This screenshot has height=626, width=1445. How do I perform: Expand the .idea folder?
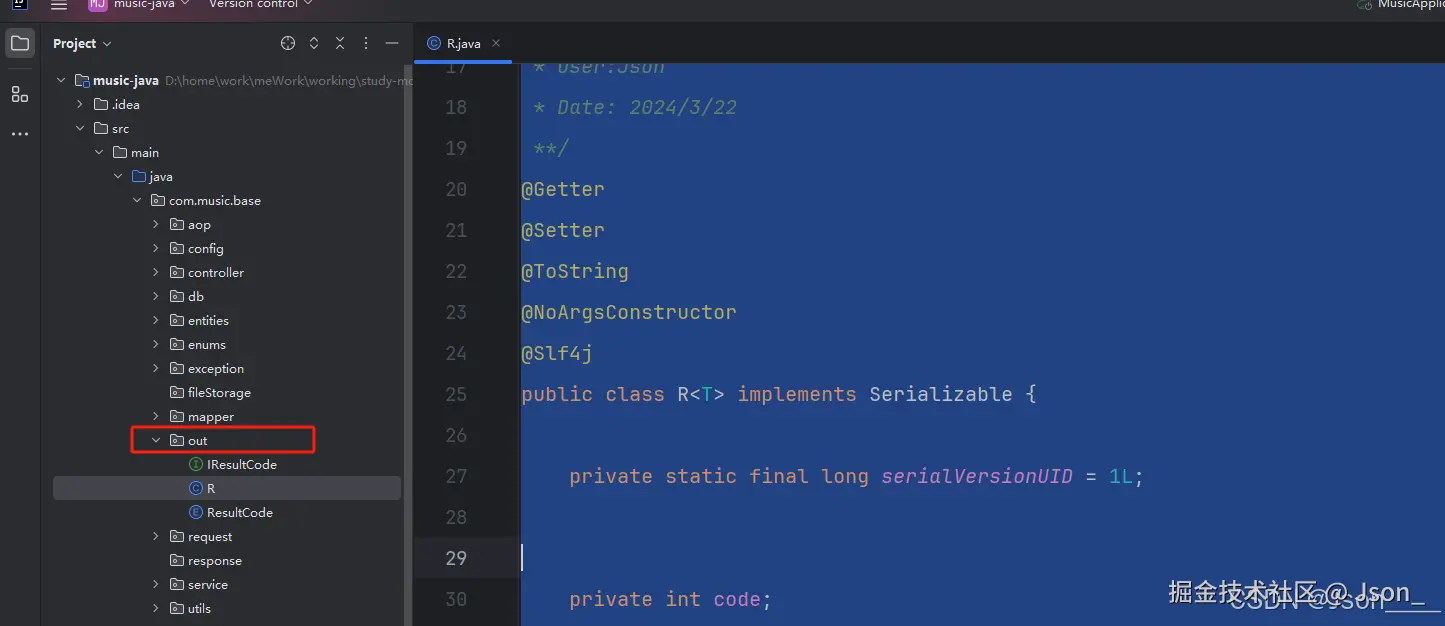click(x=80, y=104)
